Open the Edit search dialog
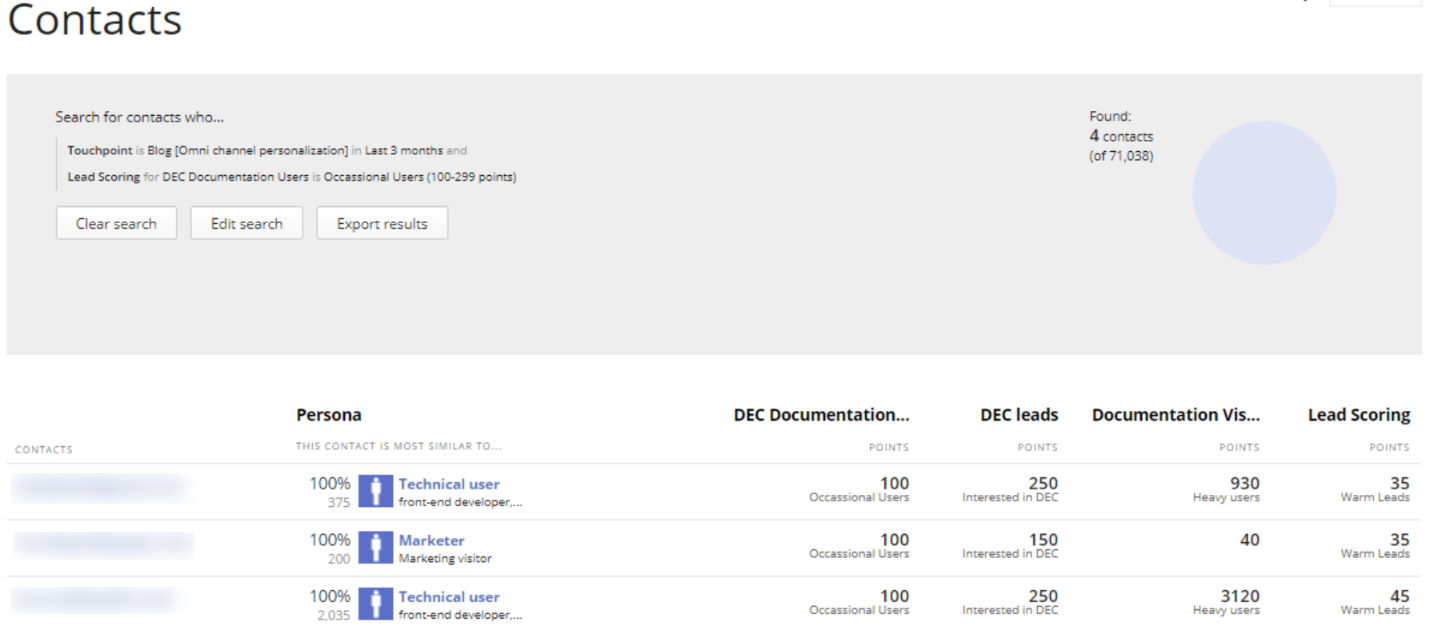This screenshot has width=1430, height=630. 246,223
